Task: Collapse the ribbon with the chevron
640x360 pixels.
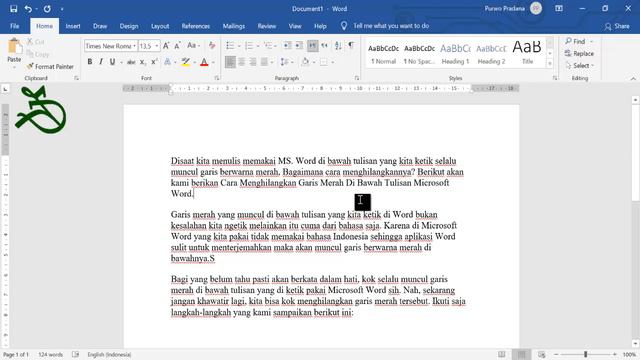Action: [x=633, y=78]
